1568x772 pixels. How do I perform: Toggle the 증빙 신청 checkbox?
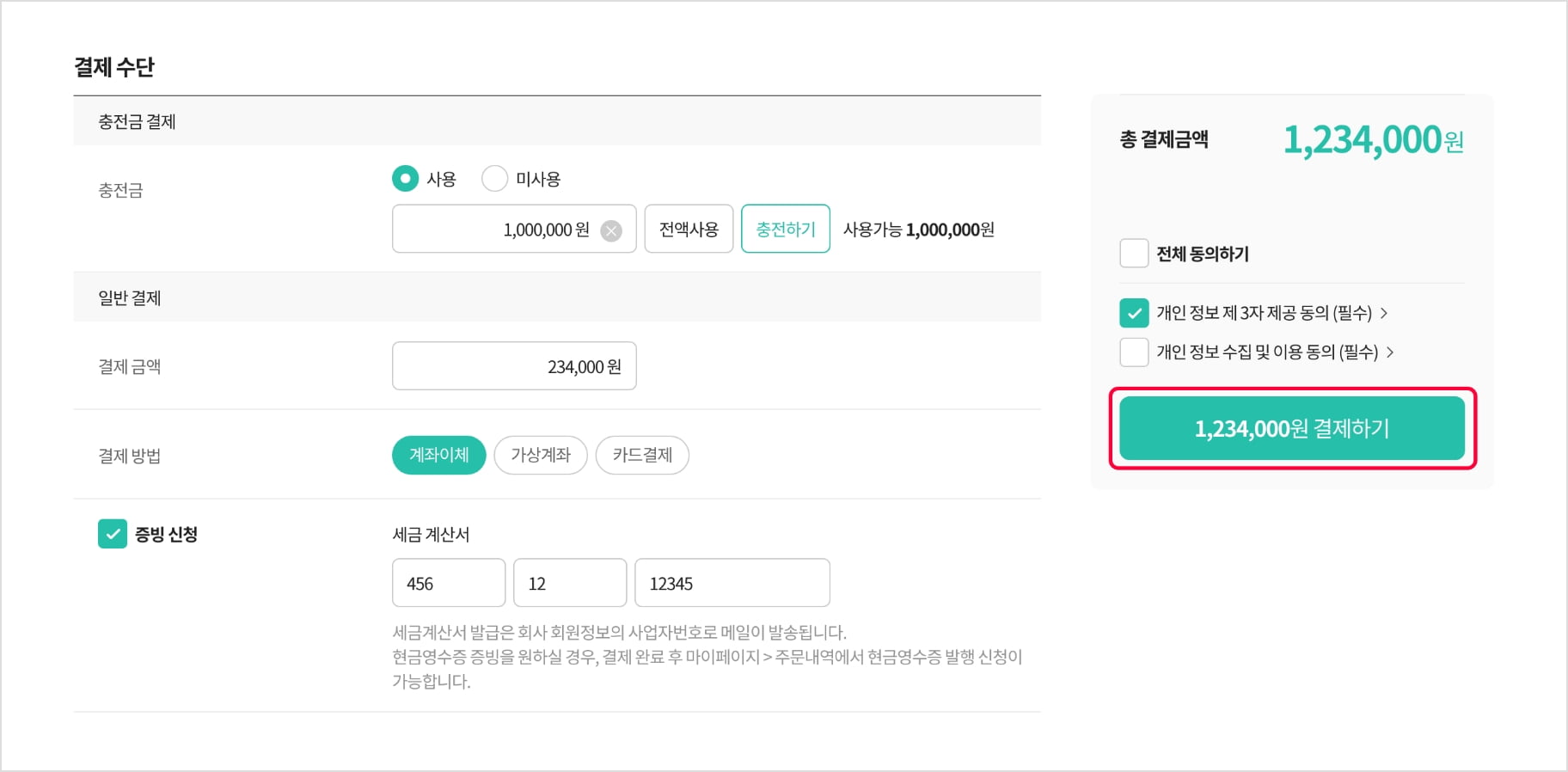[x=113, y=534]
